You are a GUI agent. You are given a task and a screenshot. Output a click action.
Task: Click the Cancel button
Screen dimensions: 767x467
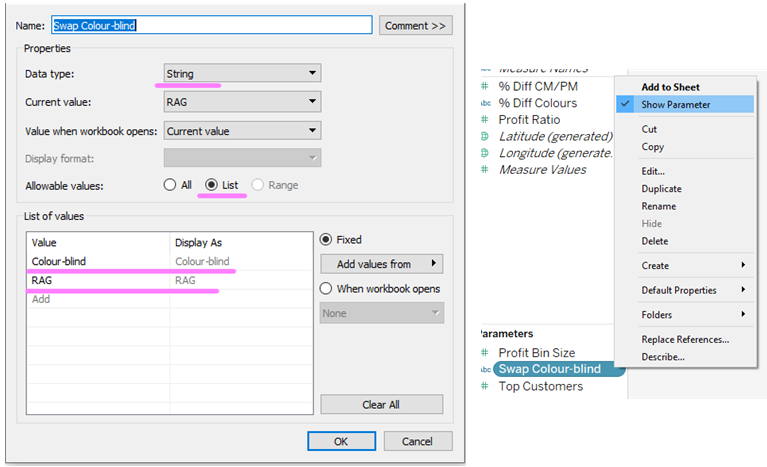click(418, 441)
